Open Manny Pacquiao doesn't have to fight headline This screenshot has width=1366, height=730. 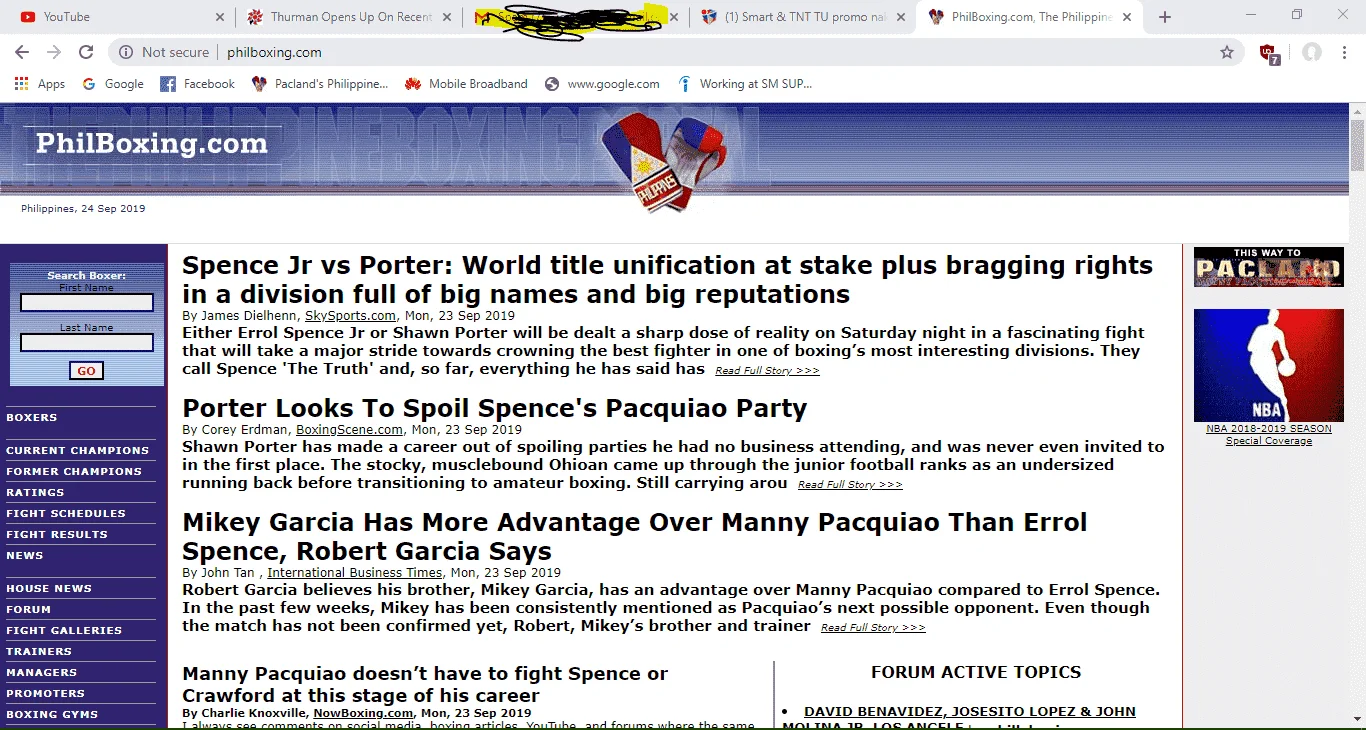coord(425,684)
